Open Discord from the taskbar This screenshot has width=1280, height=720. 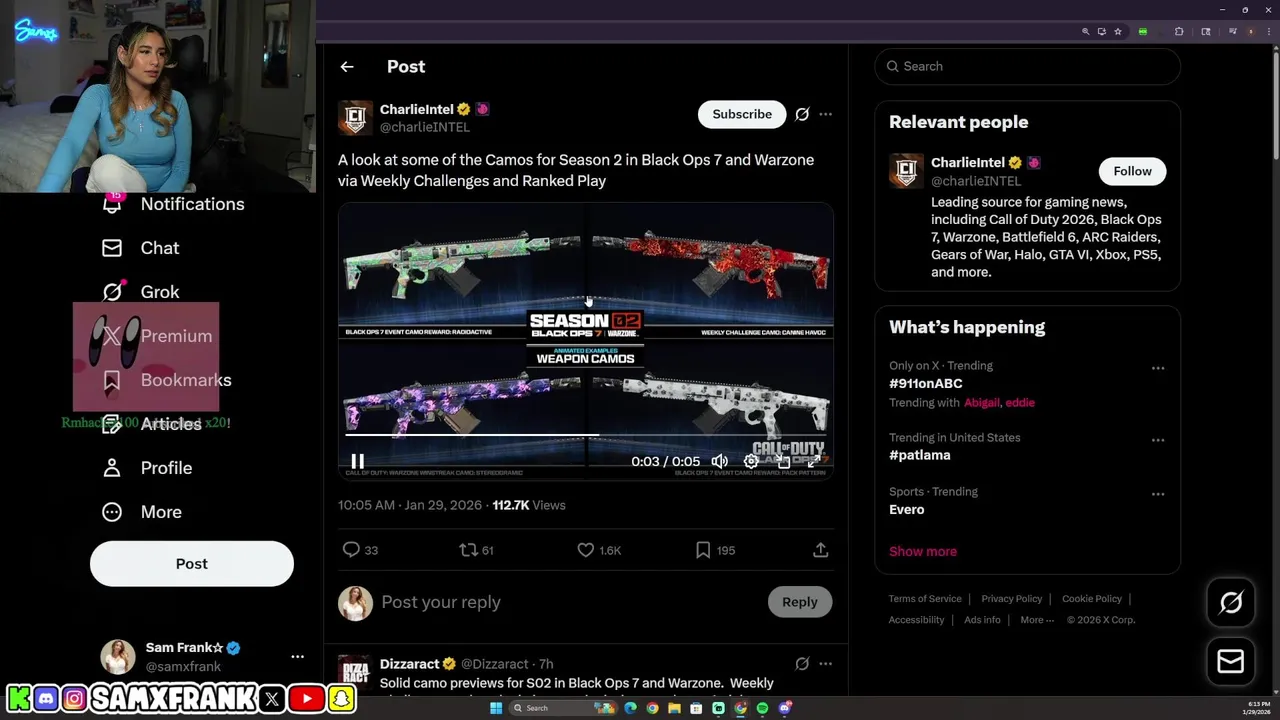tap(784, 708)
